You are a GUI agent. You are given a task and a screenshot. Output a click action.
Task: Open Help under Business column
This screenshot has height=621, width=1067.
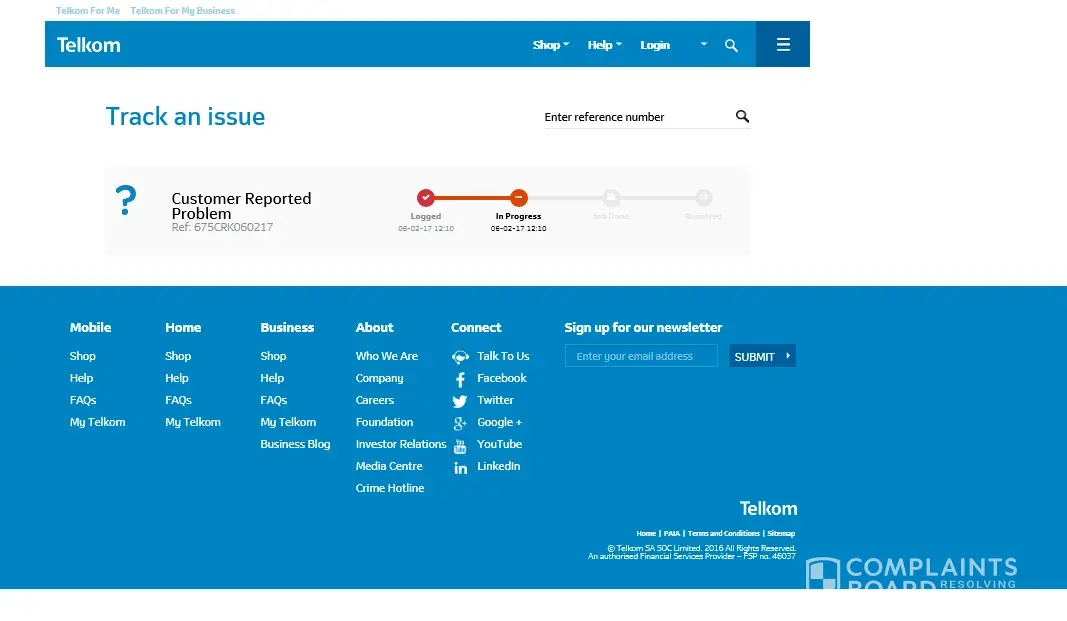point(272,377)
